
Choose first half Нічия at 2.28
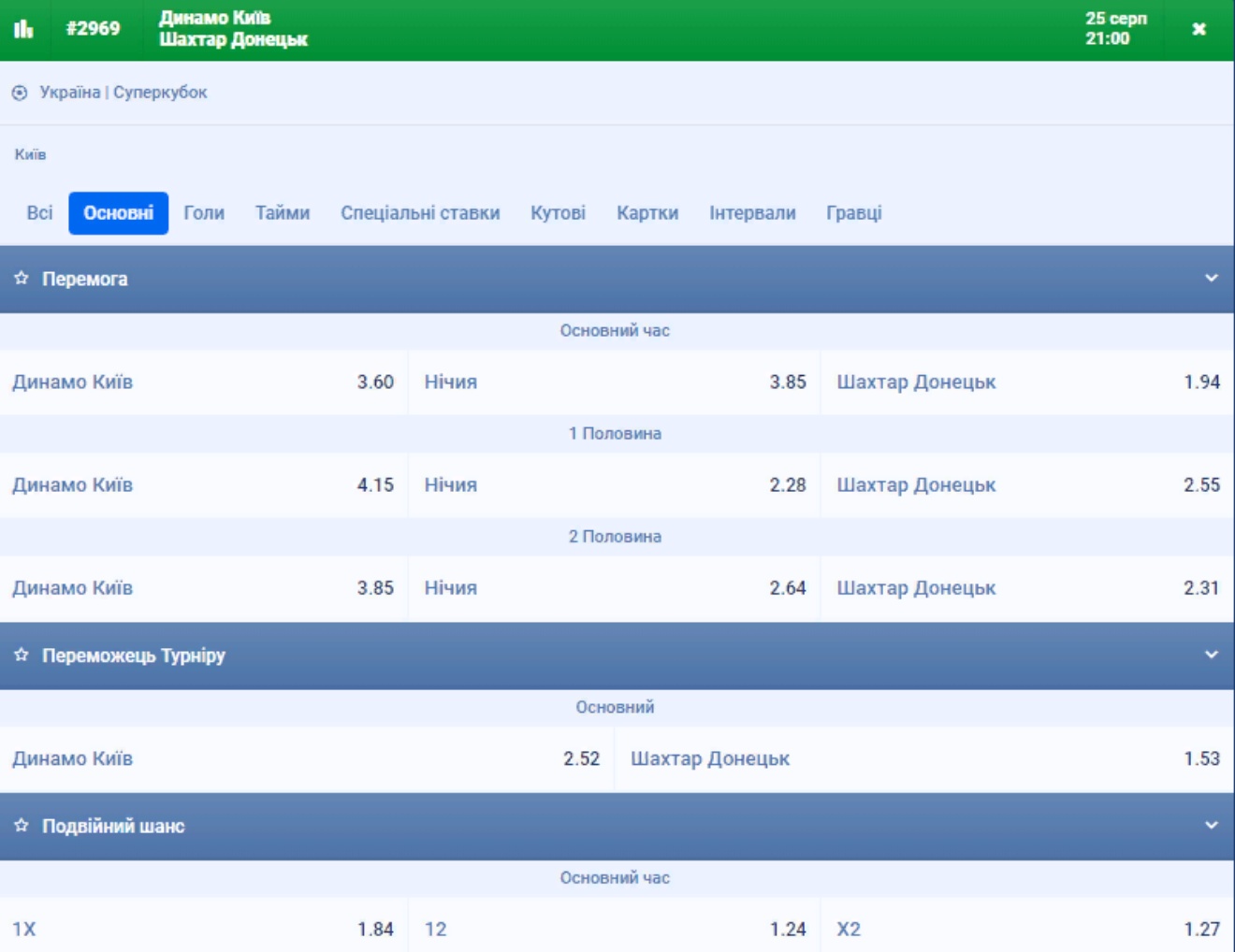[x=615, y=485]
